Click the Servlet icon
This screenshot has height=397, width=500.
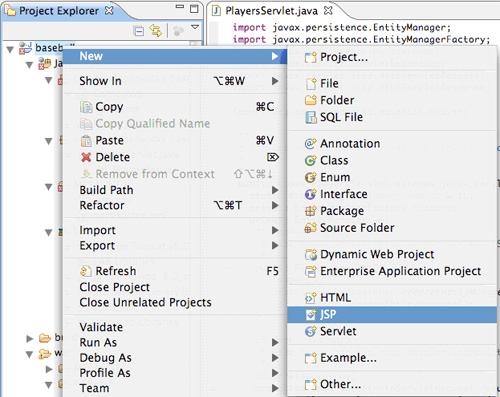point(311,331)
